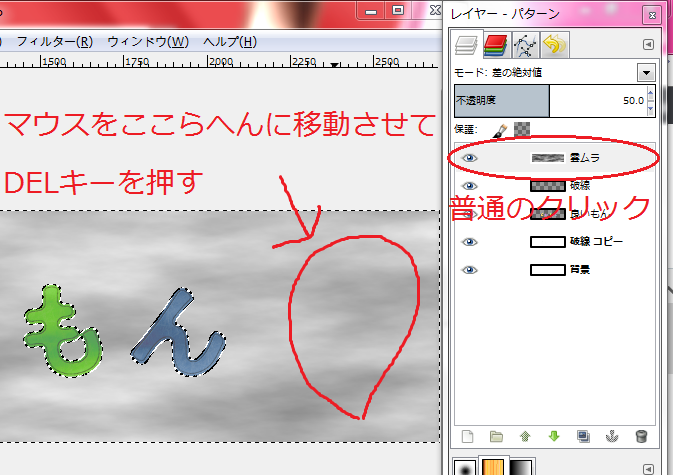Anchor the floating layer with the anchor icon
The width and height of the screenshot is (673, 475).
[x=612, y=437]
